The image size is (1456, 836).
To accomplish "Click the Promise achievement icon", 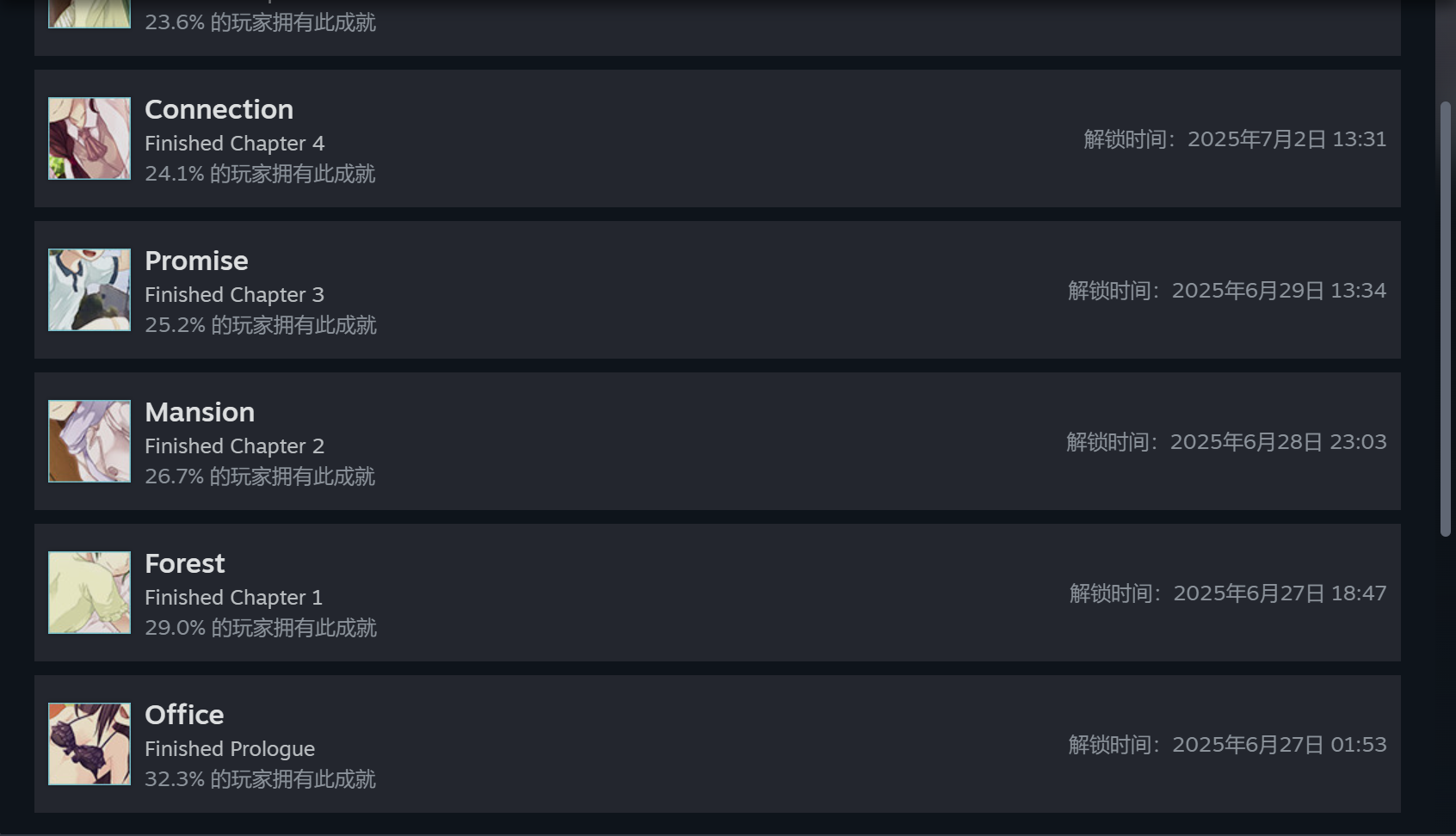I will coord(89,290).
